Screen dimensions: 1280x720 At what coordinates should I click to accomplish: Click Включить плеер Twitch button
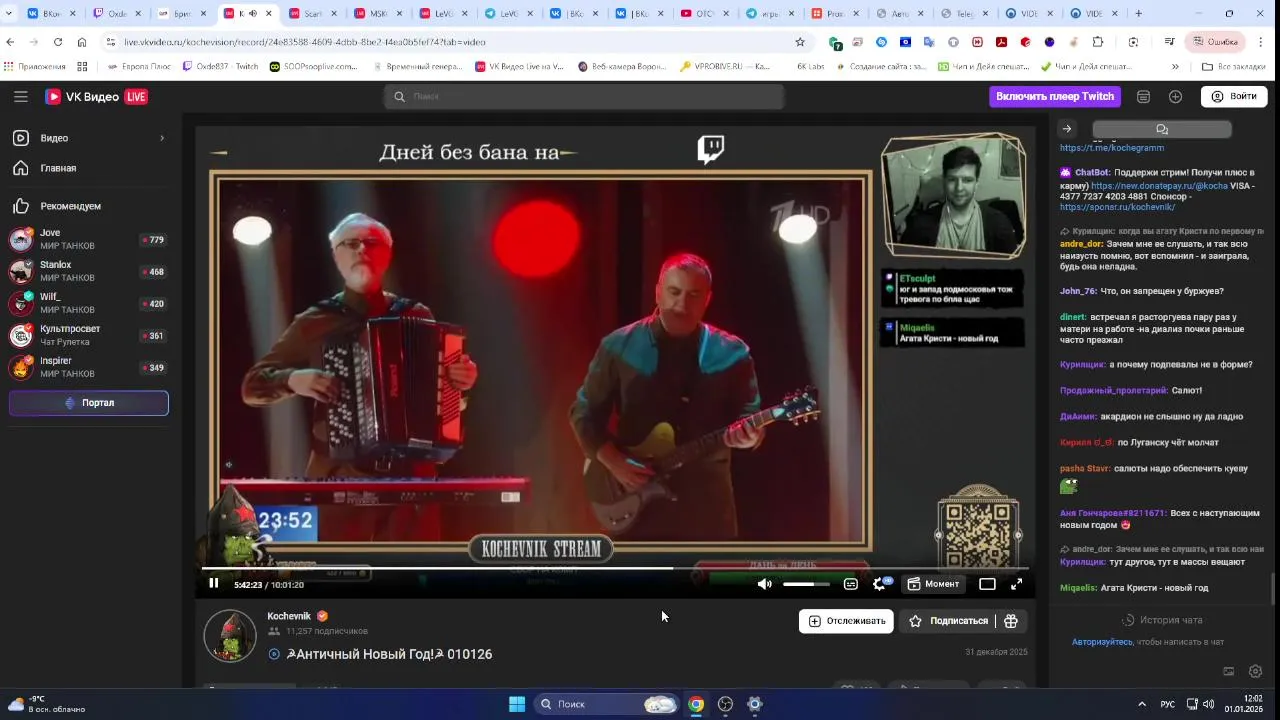point(1055,96)
